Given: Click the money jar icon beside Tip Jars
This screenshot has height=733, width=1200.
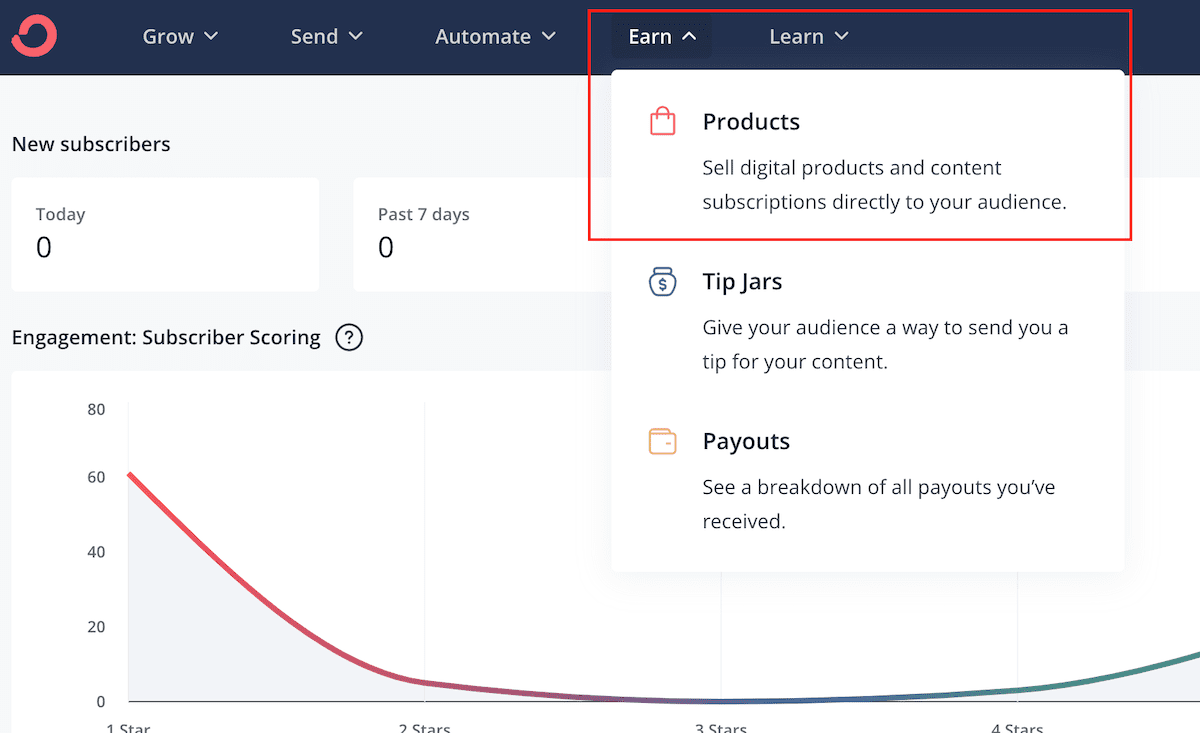Looking at the screenshot, I should click(662, 281).
